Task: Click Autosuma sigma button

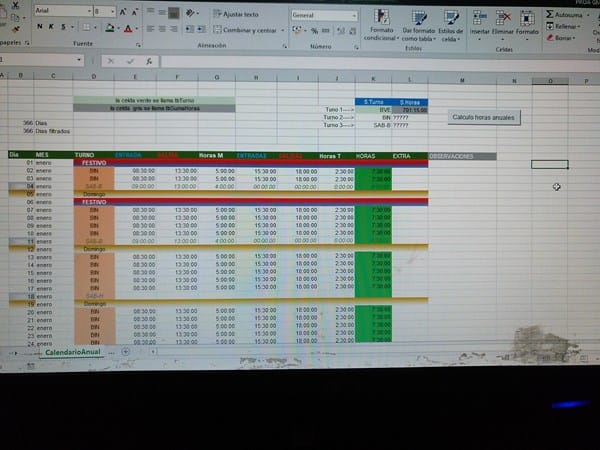Action: click(x=564, y=15)
